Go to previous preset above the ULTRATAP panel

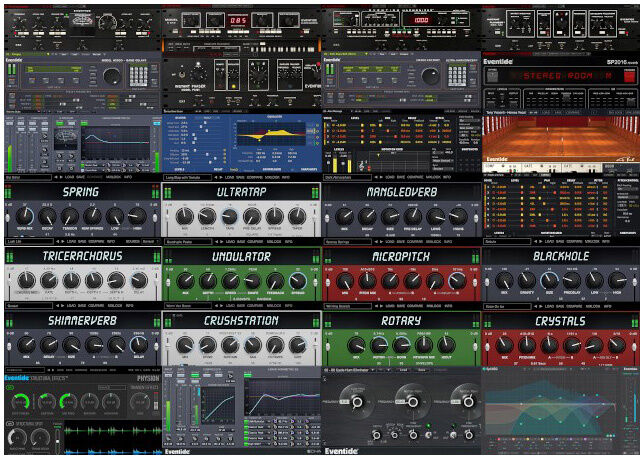click(216, 178)
